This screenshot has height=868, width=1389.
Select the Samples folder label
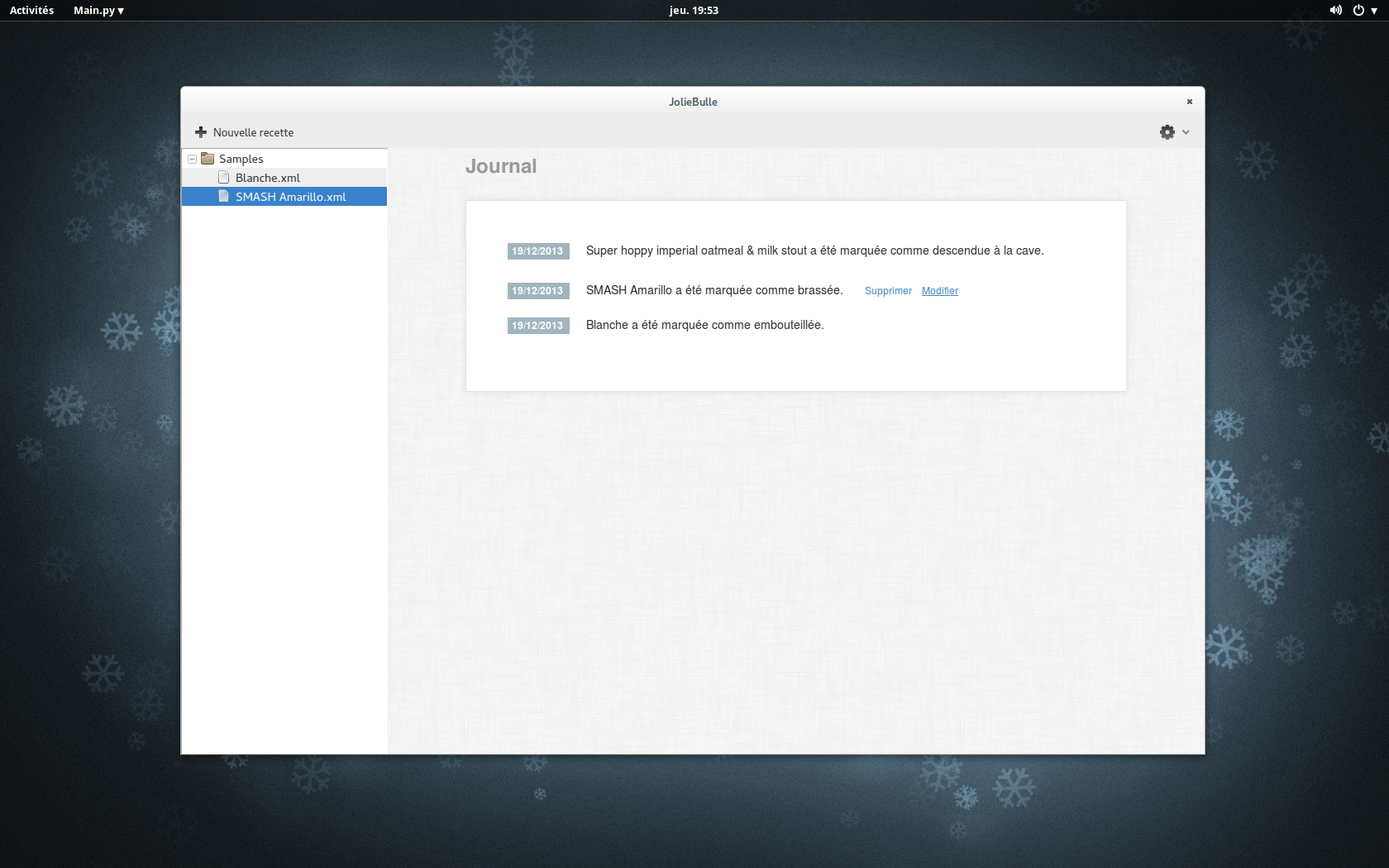coord(241,159)
